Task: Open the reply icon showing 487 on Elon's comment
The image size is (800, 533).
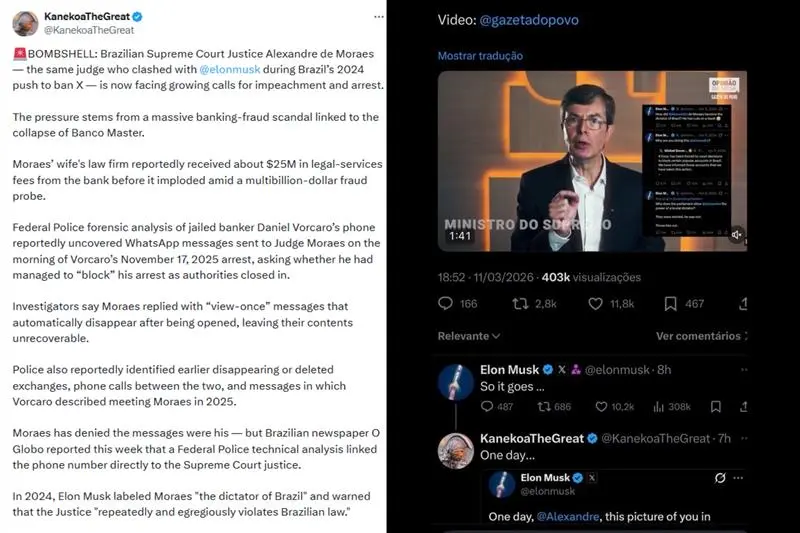Action: pos(487,406)
